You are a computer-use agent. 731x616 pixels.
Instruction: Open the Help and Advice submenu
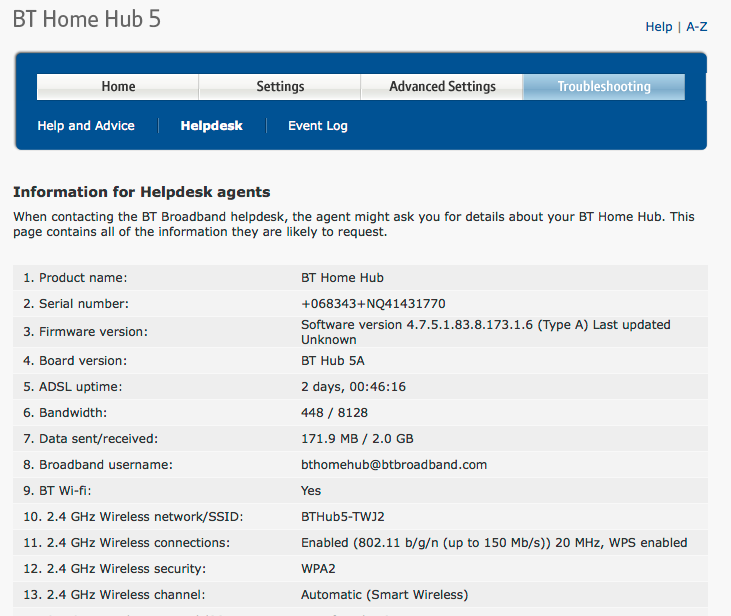coord(86,125)
